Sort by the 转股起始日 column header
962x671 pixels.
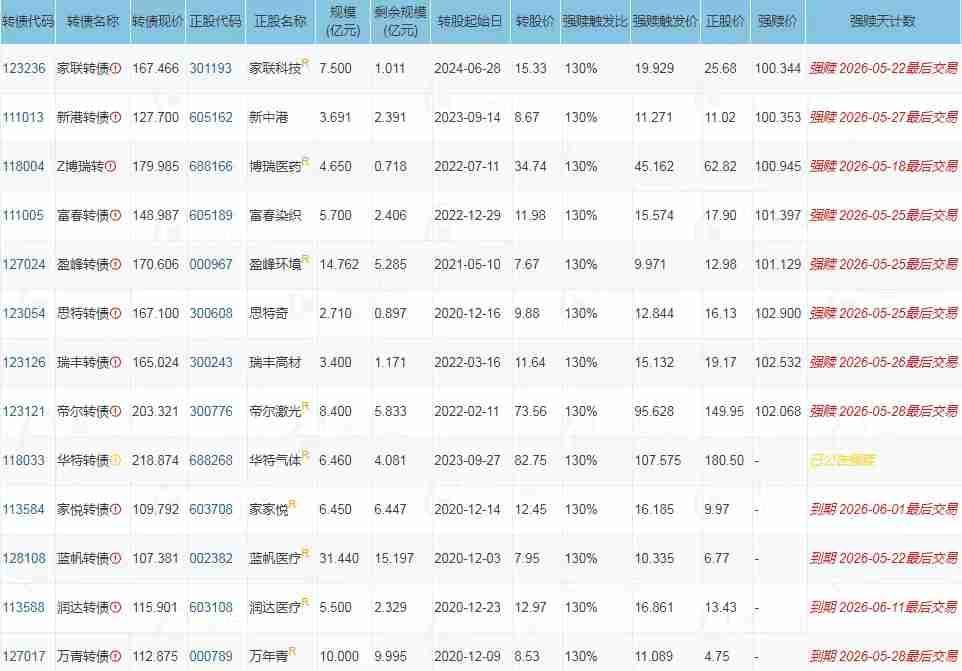pos(470,21)
